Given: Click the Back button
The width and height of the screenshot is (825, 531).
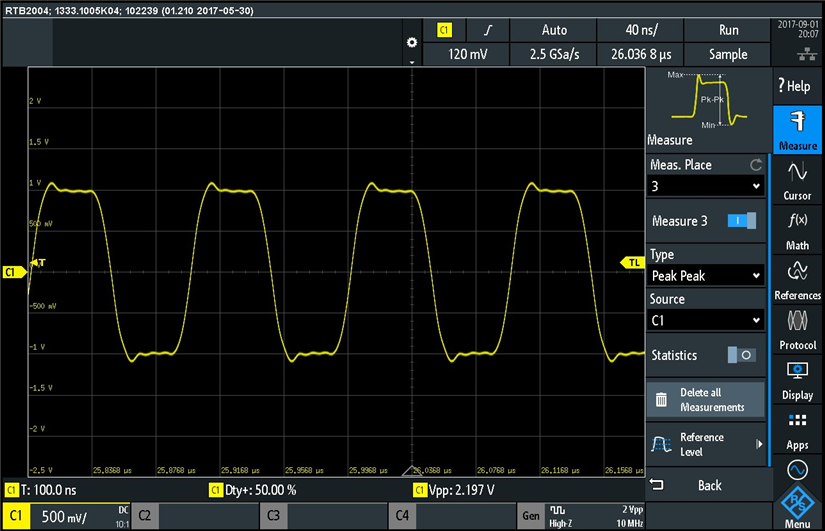Looking at the screenshot, I should tap(706, 485).
